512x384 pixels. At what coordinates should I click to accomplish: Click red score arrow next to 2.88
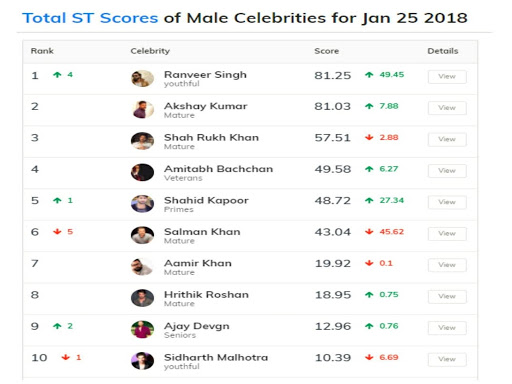[x=369, y=137]
